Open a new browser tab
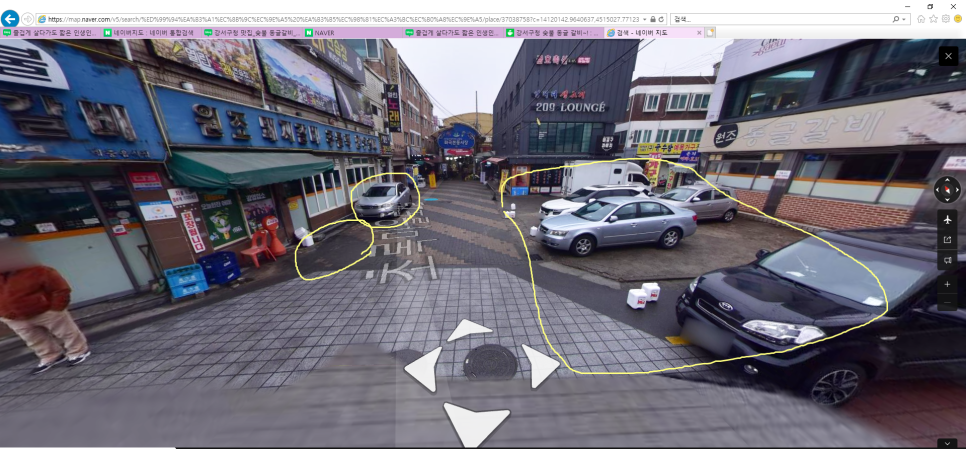Image resolution: width=966 pixels, height=449 pixels. 710,33
